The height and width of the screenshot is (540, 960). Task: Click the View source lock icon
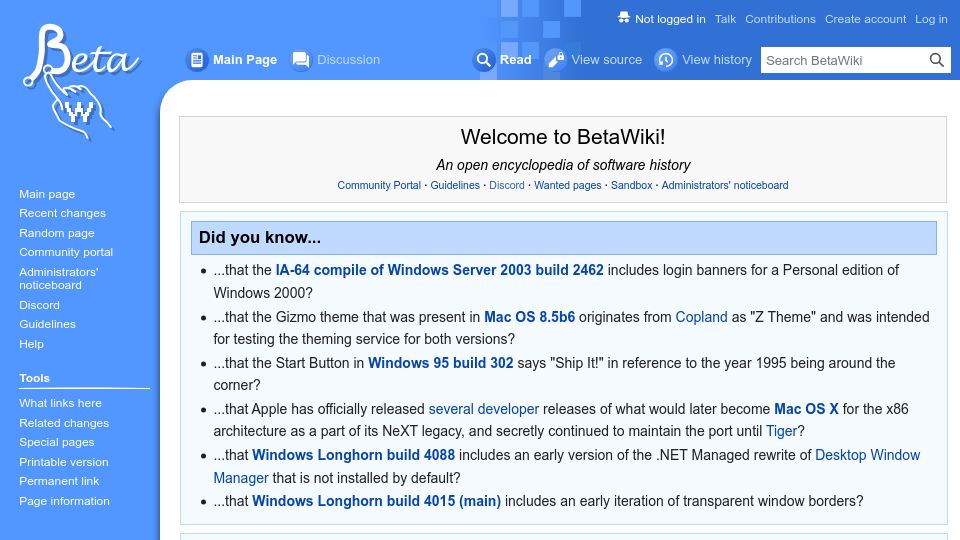click(555, 60)
